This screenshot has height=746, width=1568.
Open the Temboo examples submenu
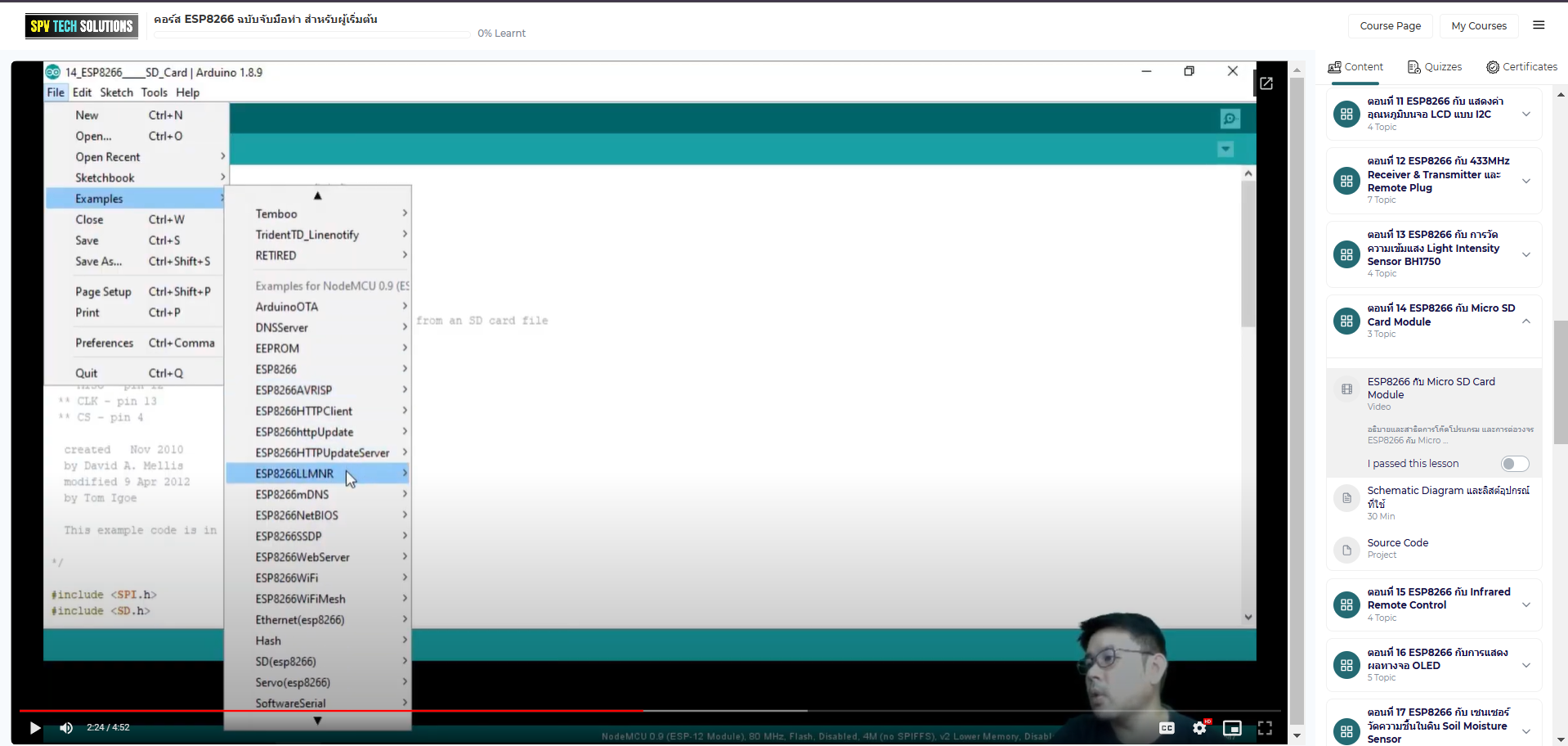[x=318, y=213]
